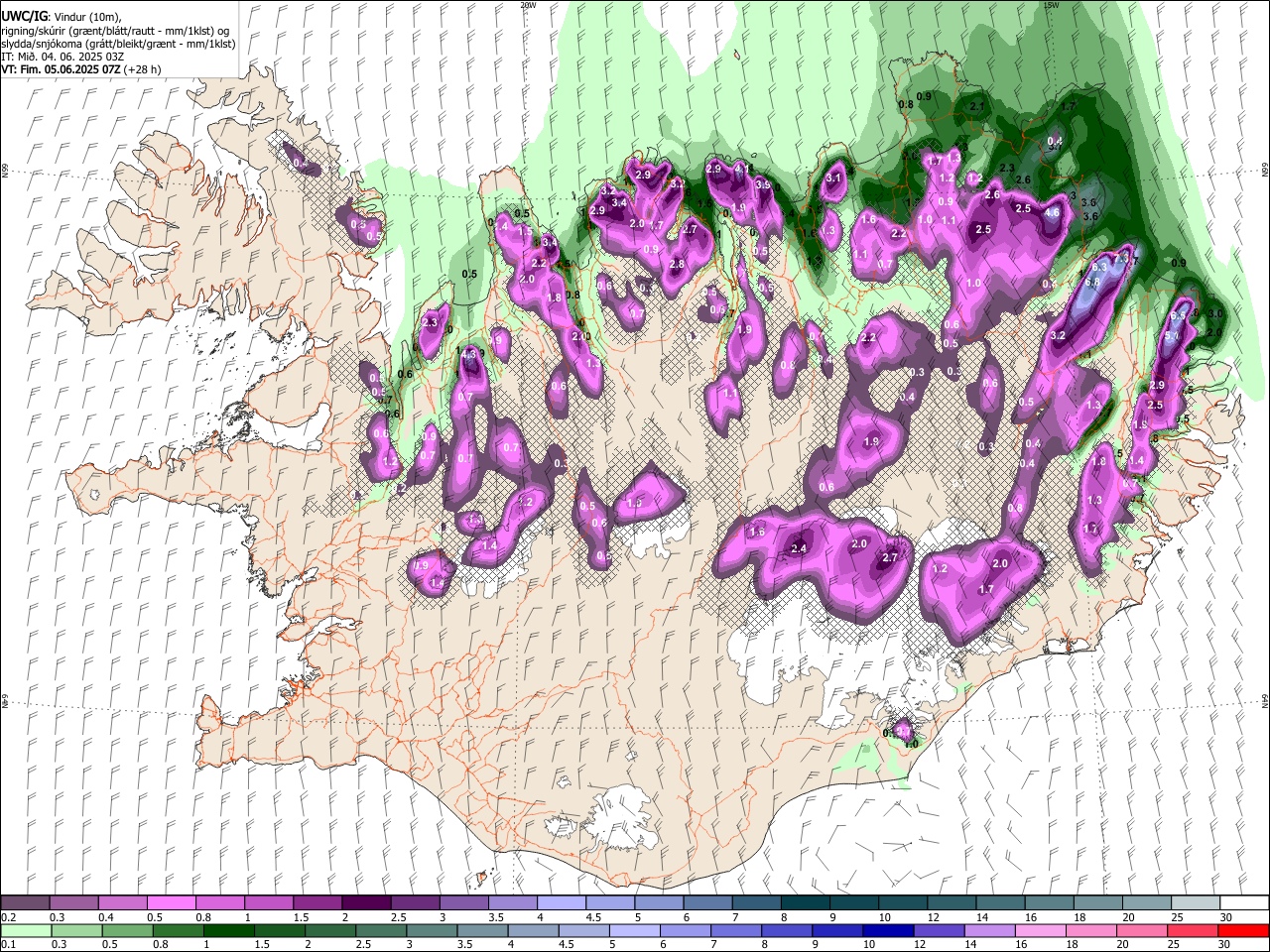Click the 'UWC/IG' title text
1270x952 pixels.
(x=24, y=16)
